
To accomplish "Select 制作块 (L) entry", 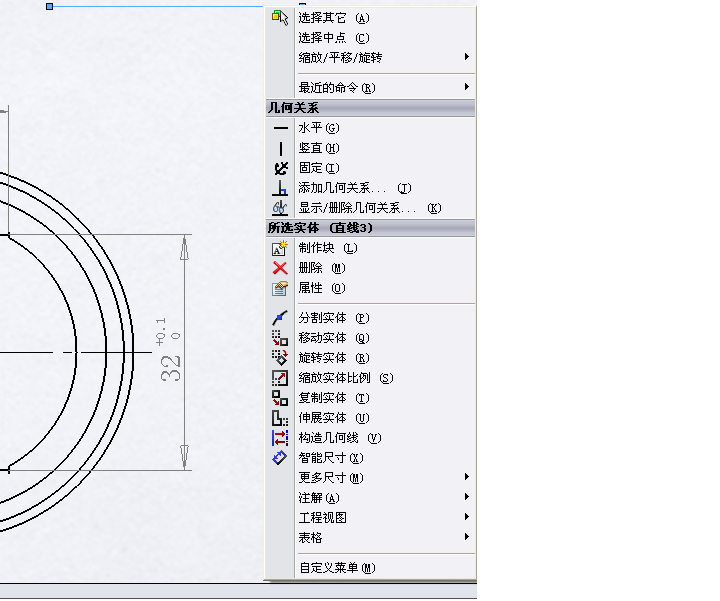I will [x=371, y=248].
